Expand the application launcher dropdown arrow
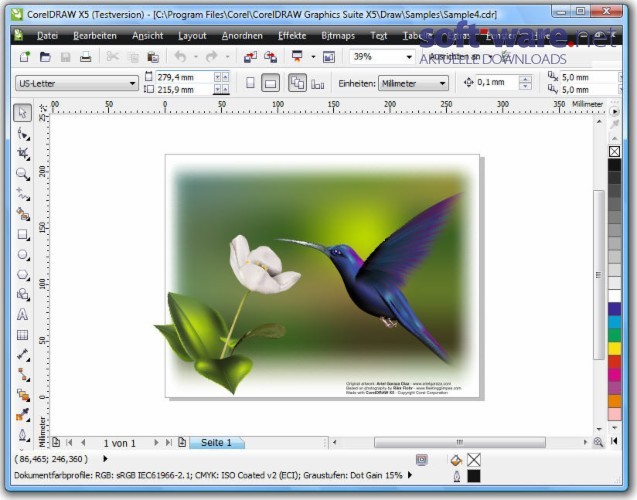 click(313, 57)
